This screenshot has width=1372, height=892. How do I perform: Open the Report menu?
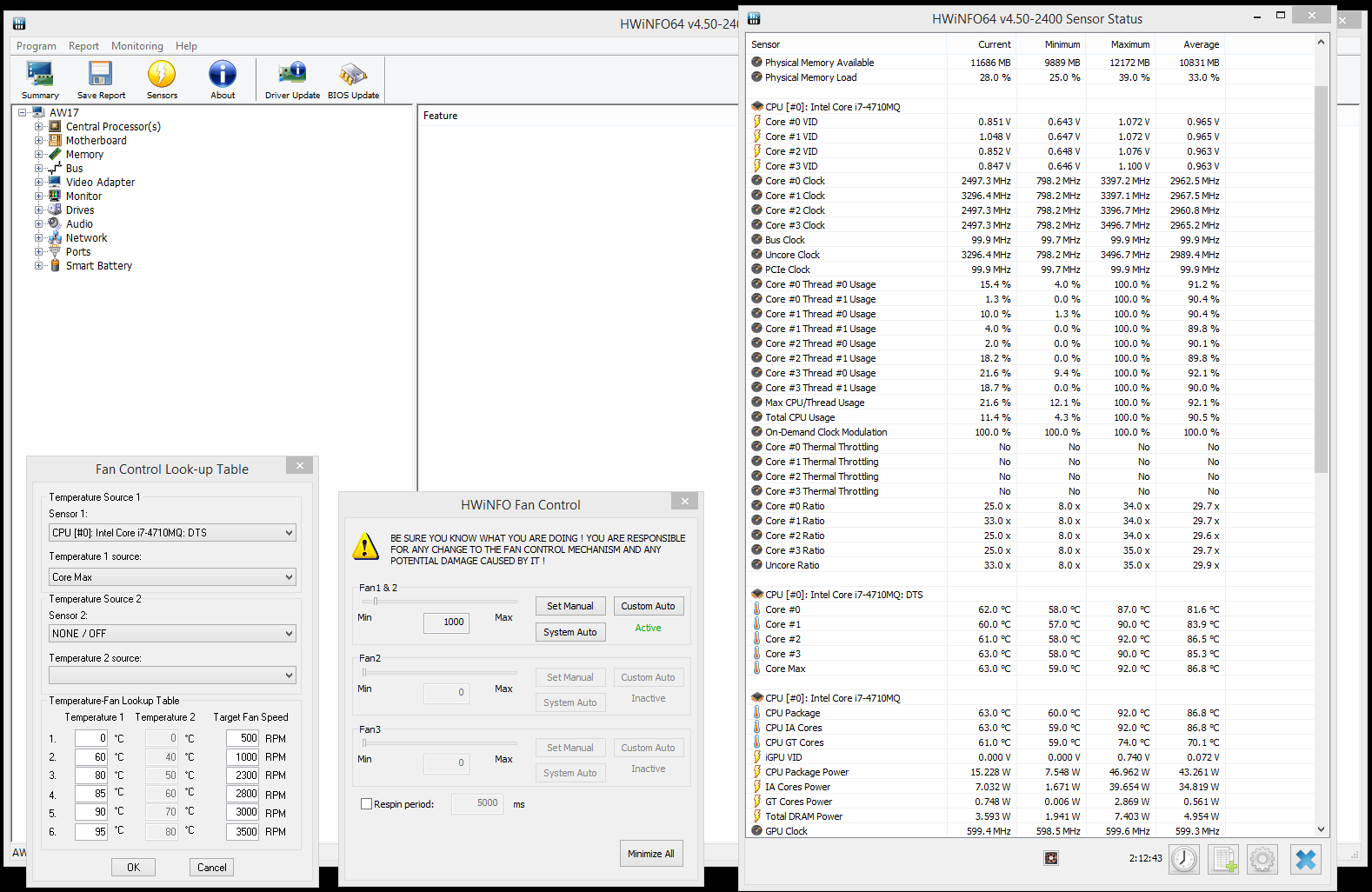[83, 46]
